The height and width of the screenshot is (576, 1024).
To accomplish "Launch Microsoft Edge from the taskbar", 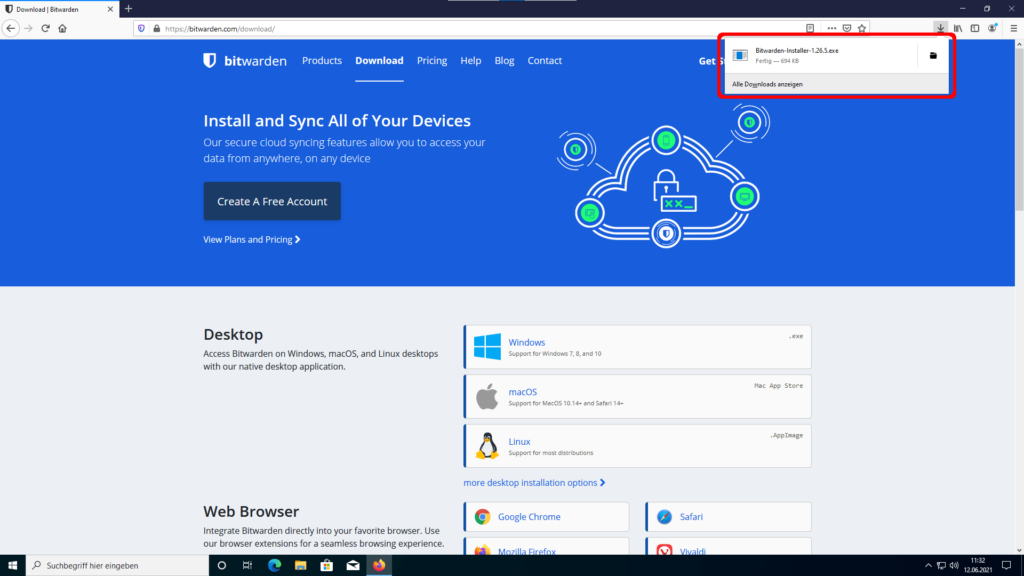I will [274, 566].
